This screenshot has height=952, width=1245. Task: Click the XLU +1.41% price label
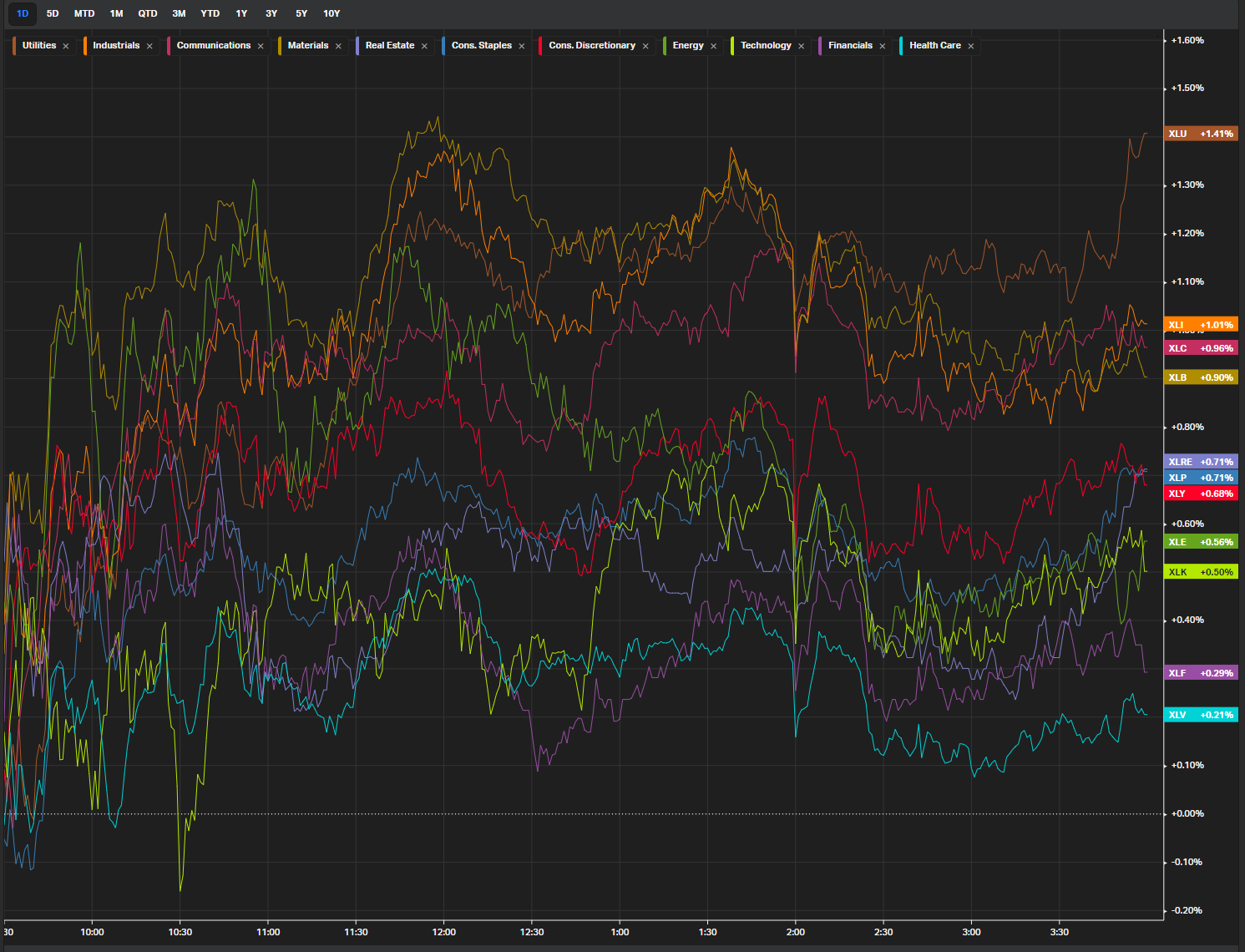pos(1200,134)
